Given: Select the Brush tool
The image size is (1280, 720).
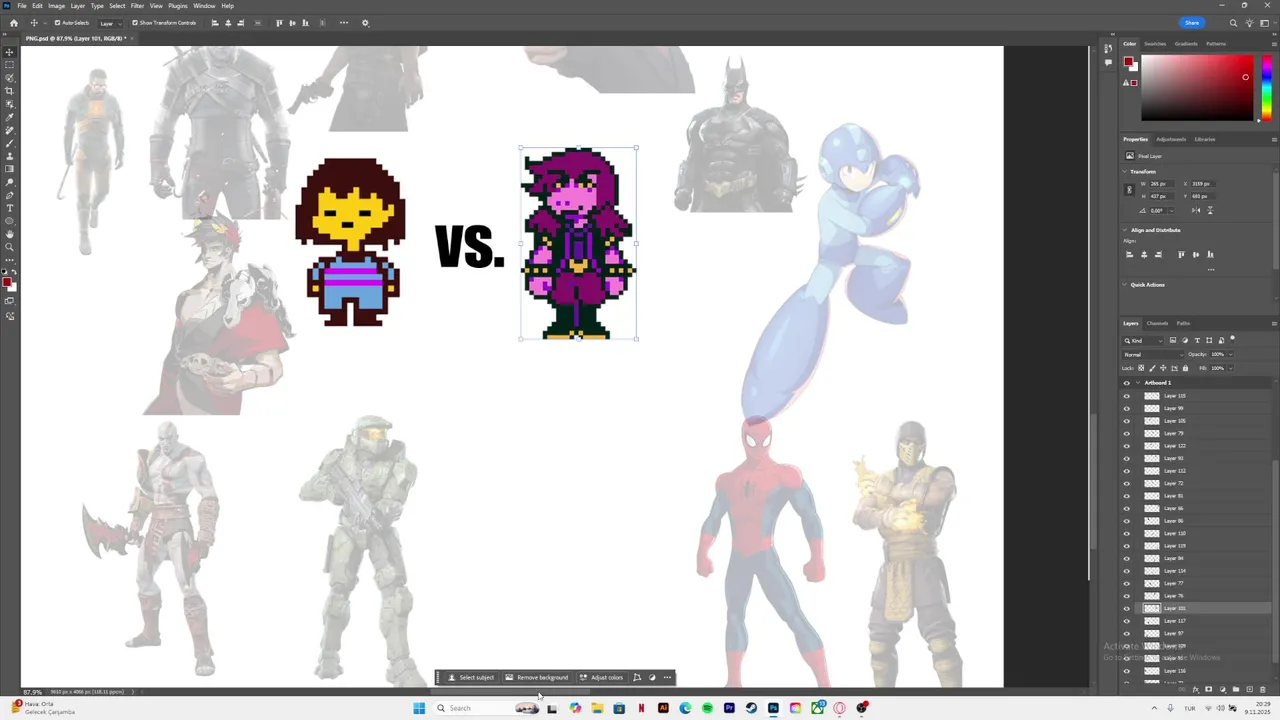Looking at the screenshot, I should [10, 144].
